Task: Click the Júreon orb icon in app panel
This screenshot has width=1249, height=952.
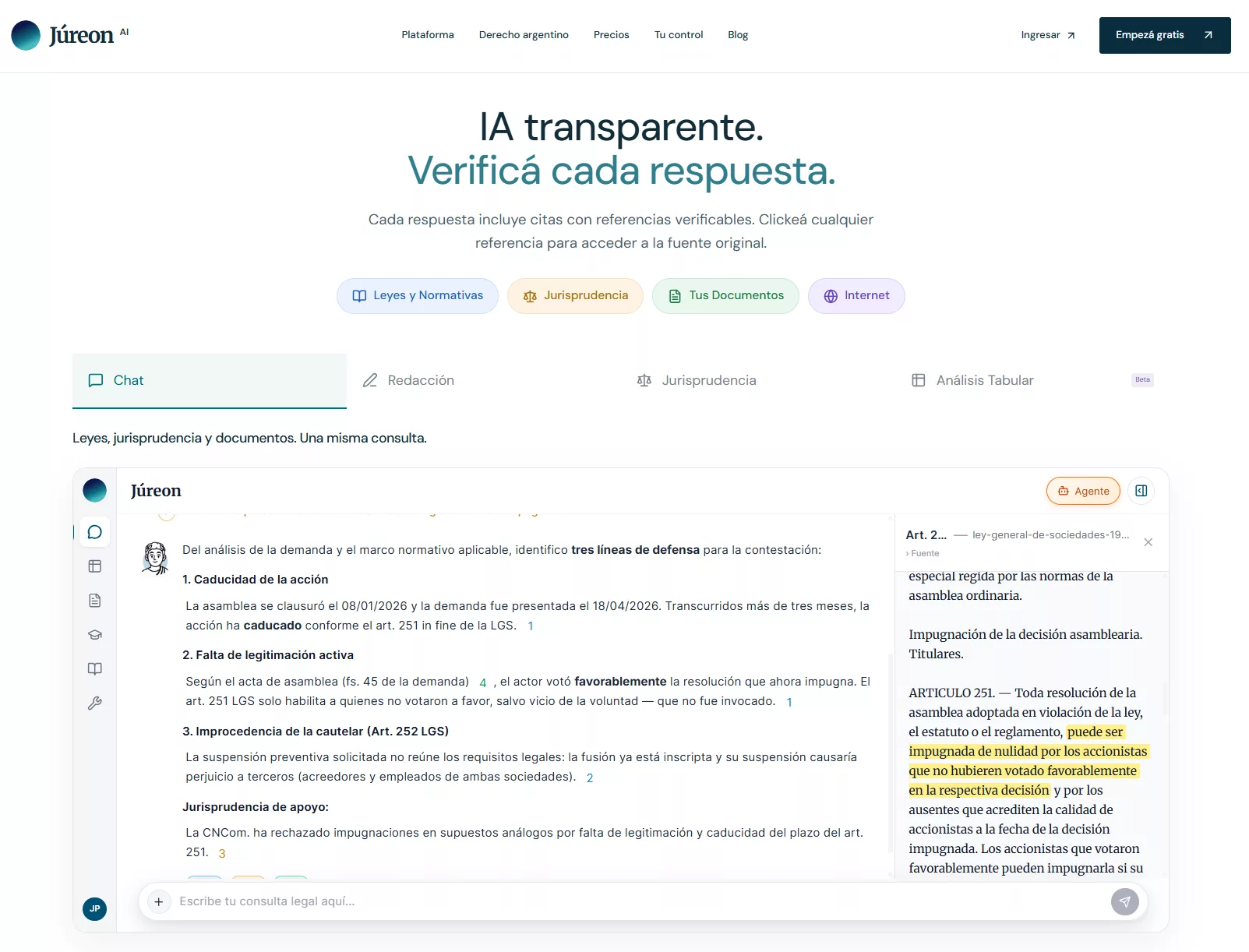Action: (95, 491)
